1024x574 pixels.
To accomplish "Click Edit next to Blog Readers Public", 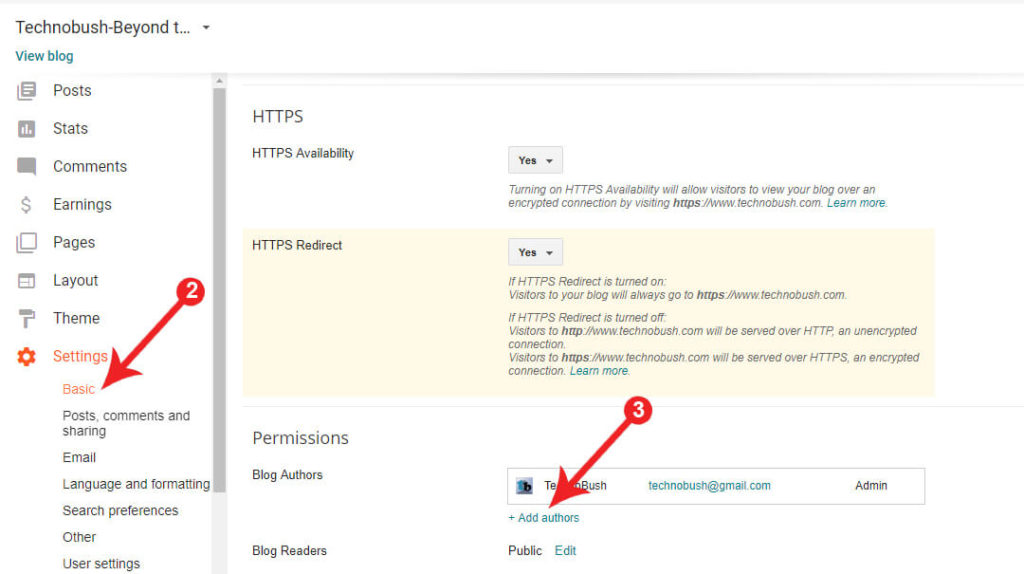I will tap(566, 550).
